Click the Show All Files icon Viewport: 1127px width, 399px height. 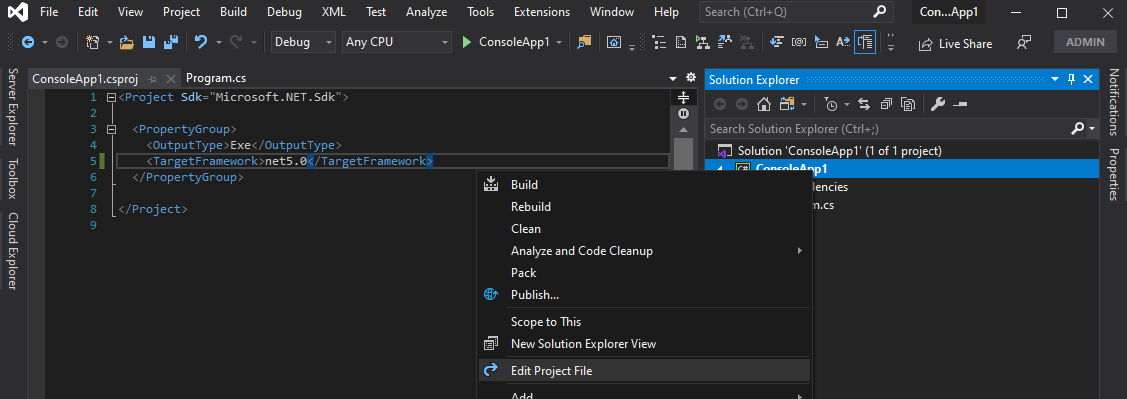[908, 105]
